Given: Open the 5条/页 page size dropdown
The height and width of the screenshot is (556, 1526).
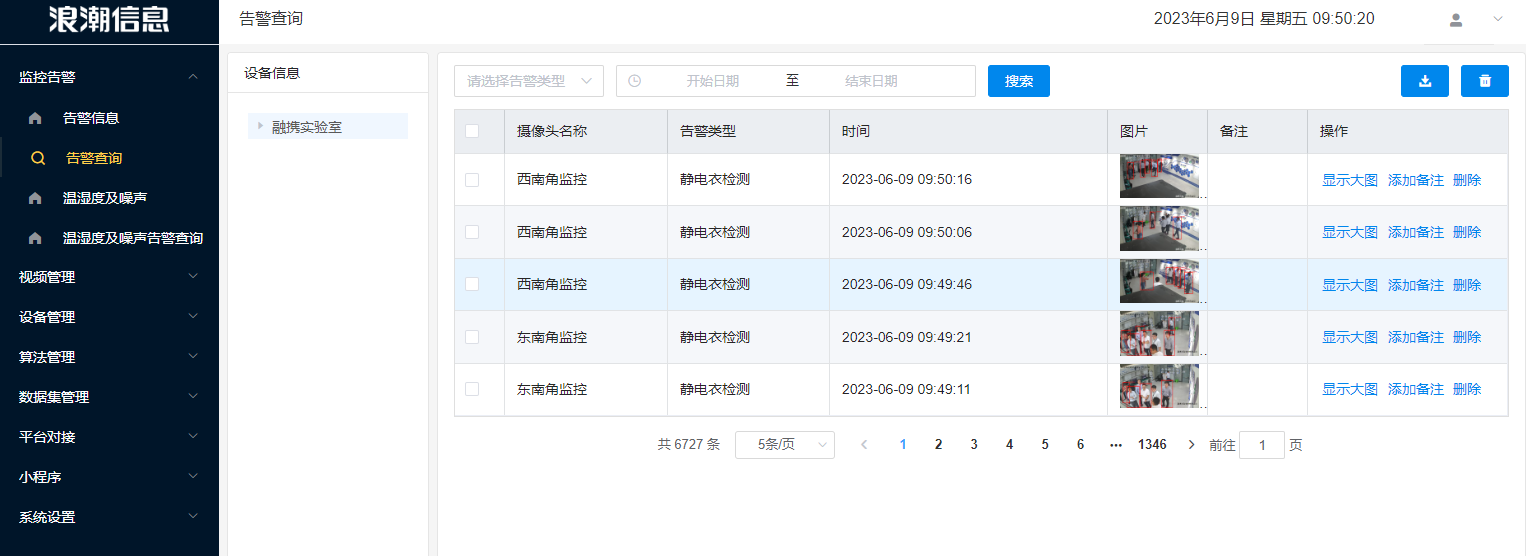Looking at the screenshot, I should [784, 445].
